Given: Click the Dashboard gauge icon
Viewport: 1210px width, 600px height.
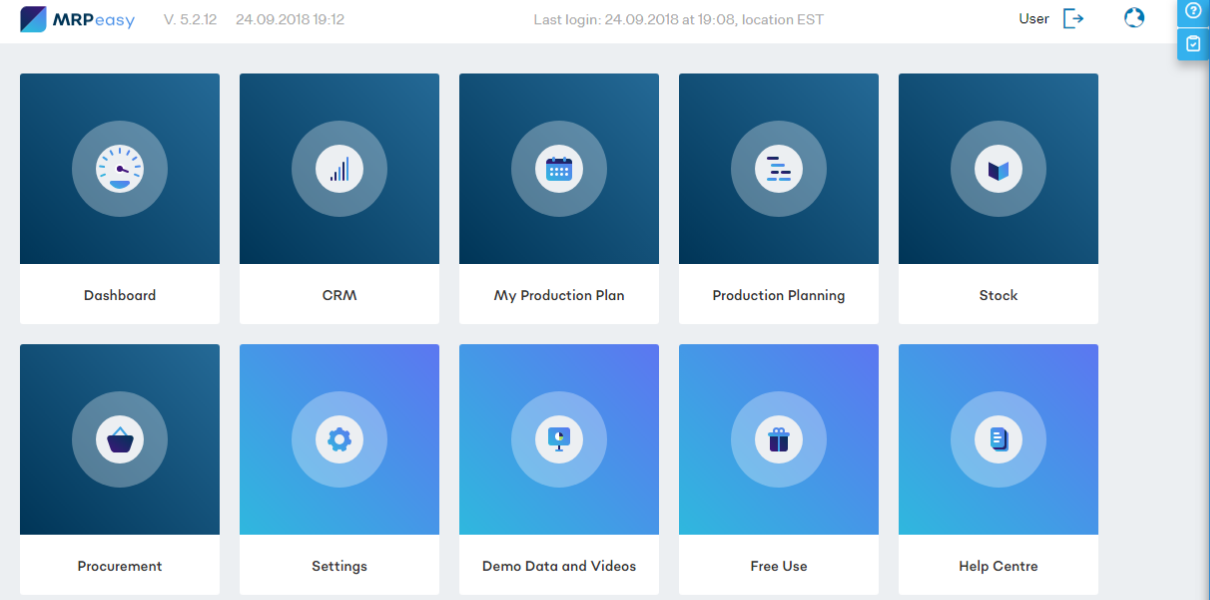Looking at the screenshot, I should [x=120, y=169].
